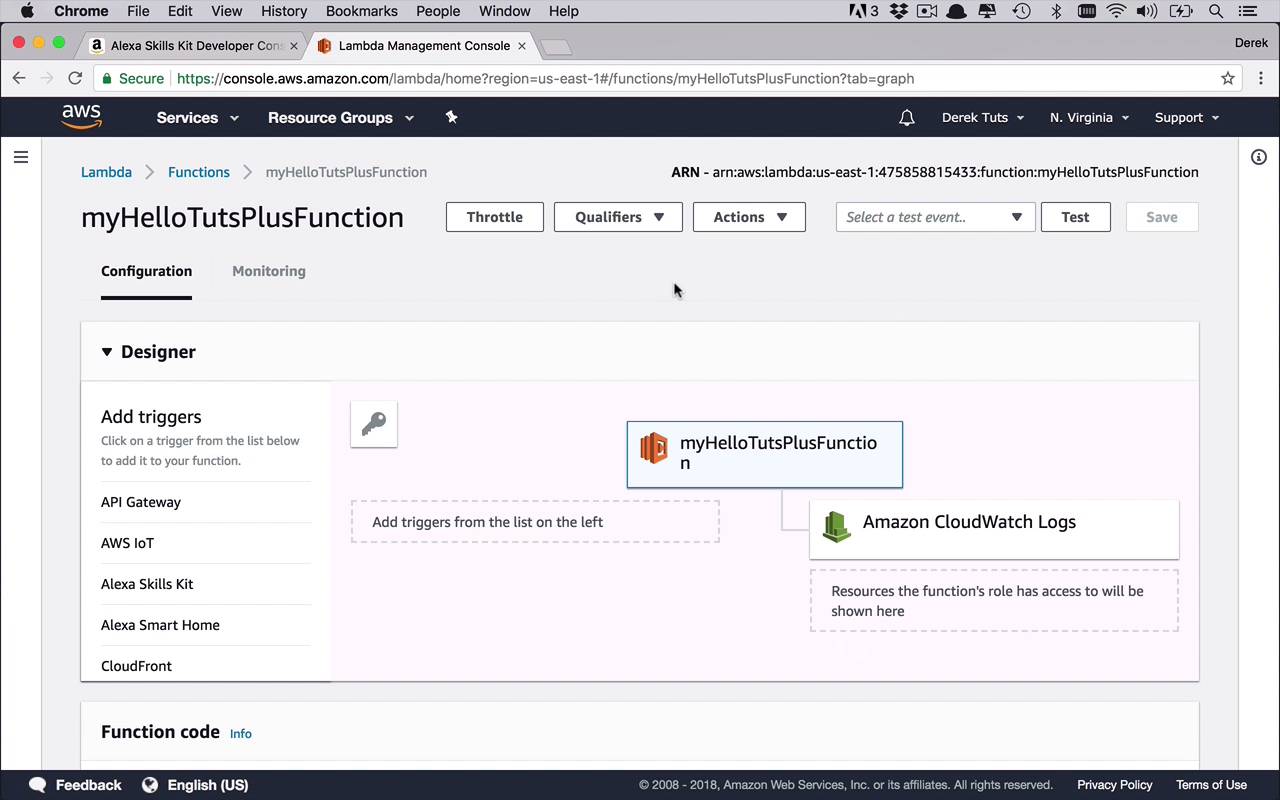Screen dimensions: 1280x800
Task: Click the pin shortcut icon in AWS navbar
Action: click(451, 117)
